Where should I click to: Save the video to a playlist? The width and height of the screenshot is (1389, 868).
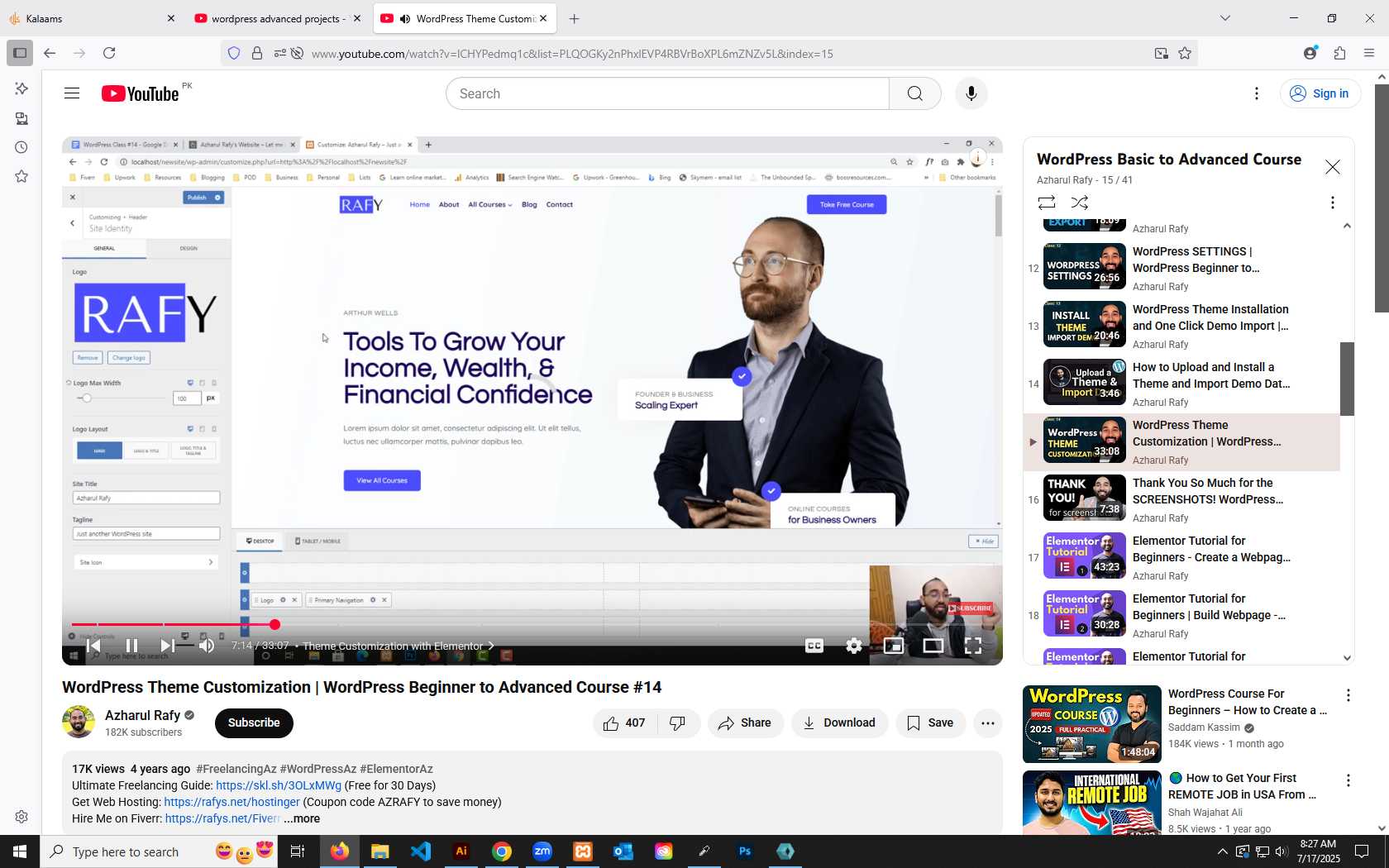(x=930, y=723)
